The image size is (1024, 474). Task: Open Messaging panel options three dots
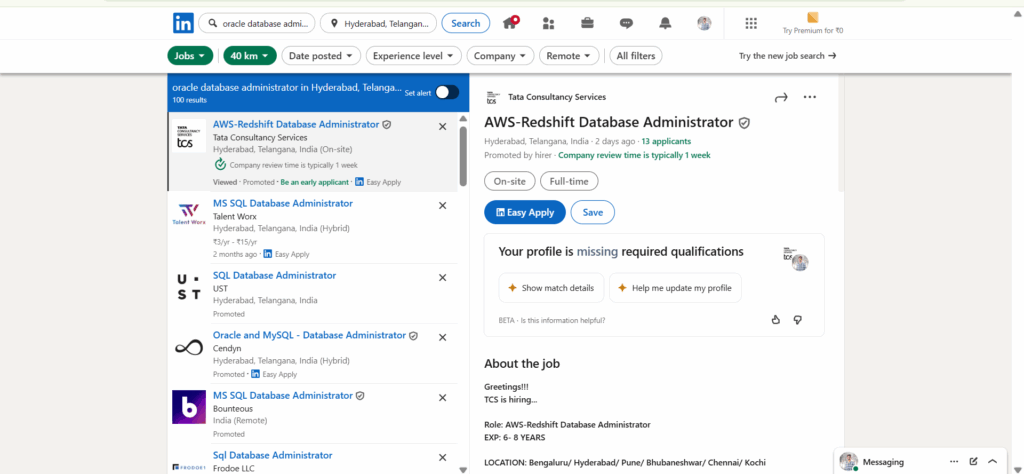pyautogui.click(x=953, y=462)
